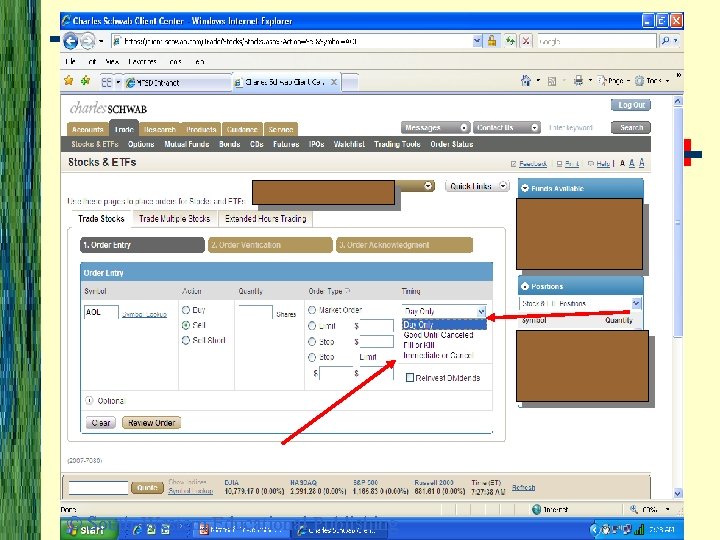
Task: Select the Sell radio button
Action: point(186,325)
